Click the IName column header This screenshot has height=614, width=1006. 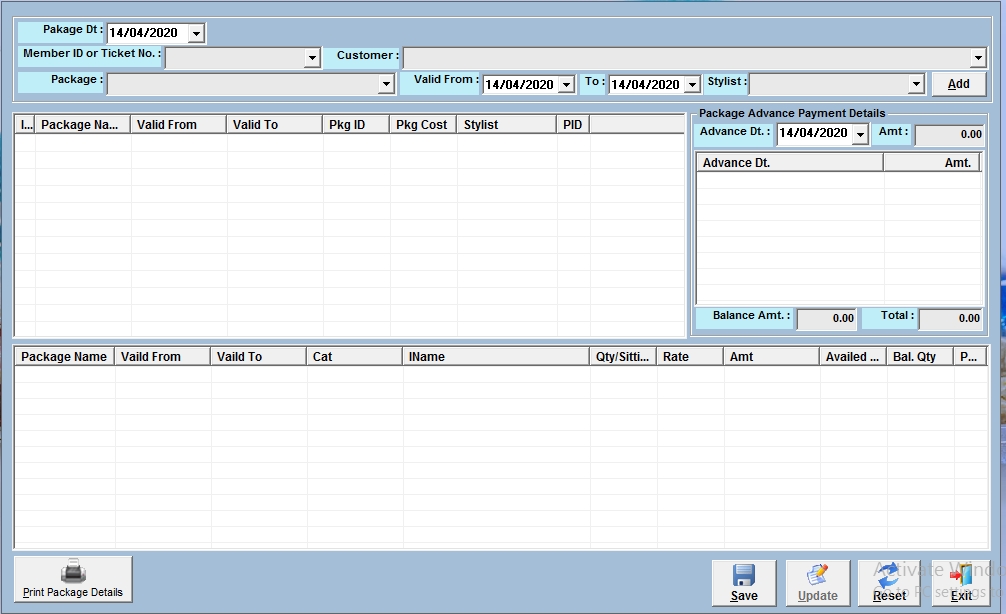click(496, 357)
